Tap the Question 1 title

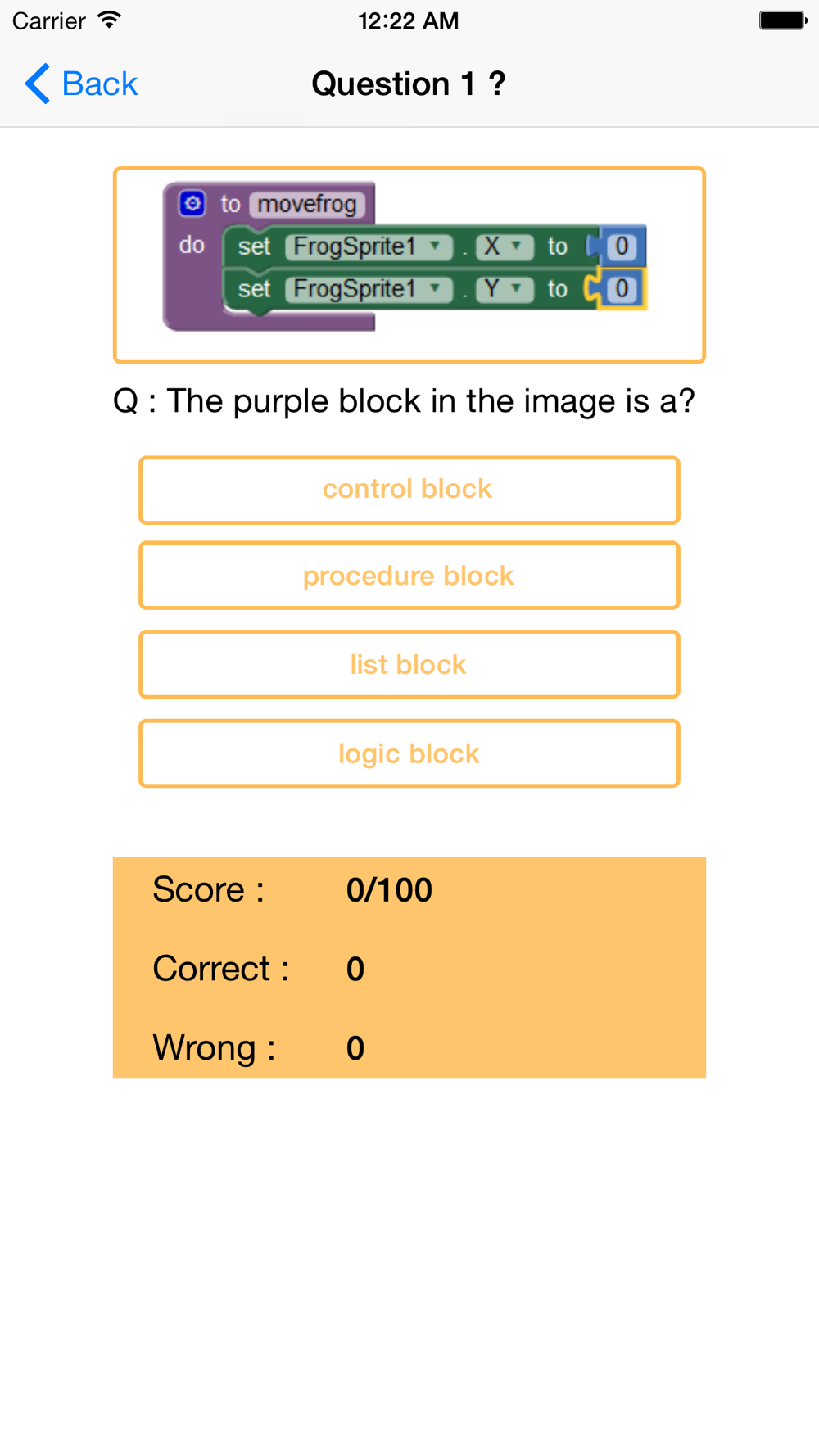coord(409,84)
